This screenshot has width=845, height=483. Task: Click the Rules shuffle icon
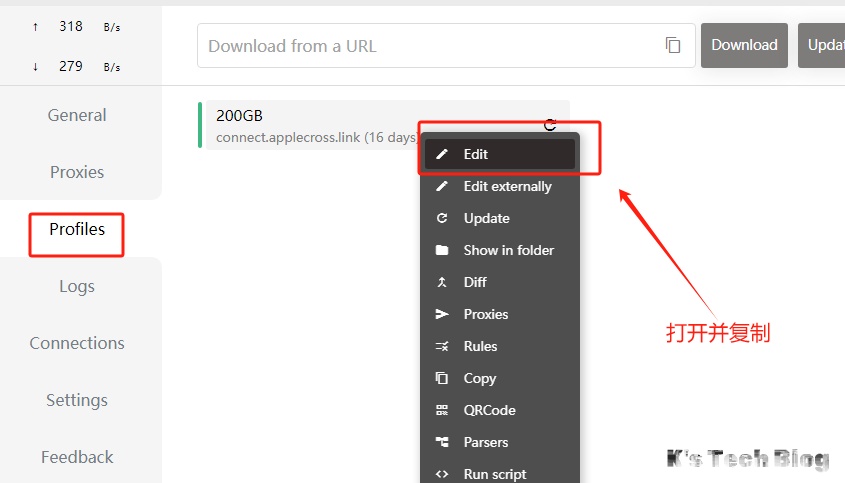click(x=442, y=346)
